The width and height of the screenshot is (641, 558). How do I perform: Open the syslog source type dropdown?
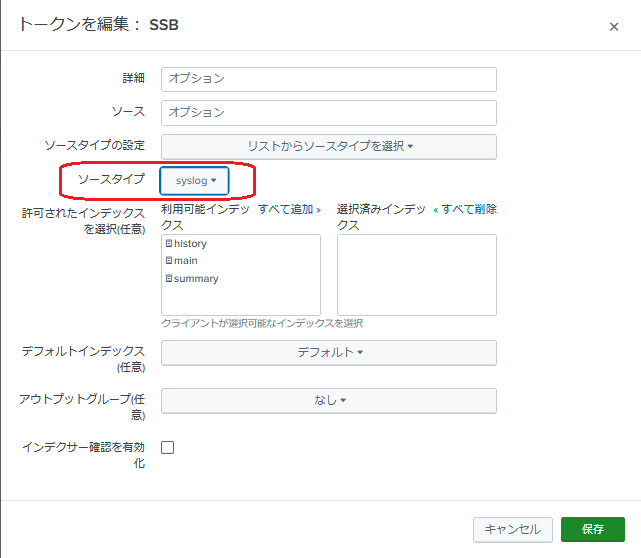[x=195, y=181]
